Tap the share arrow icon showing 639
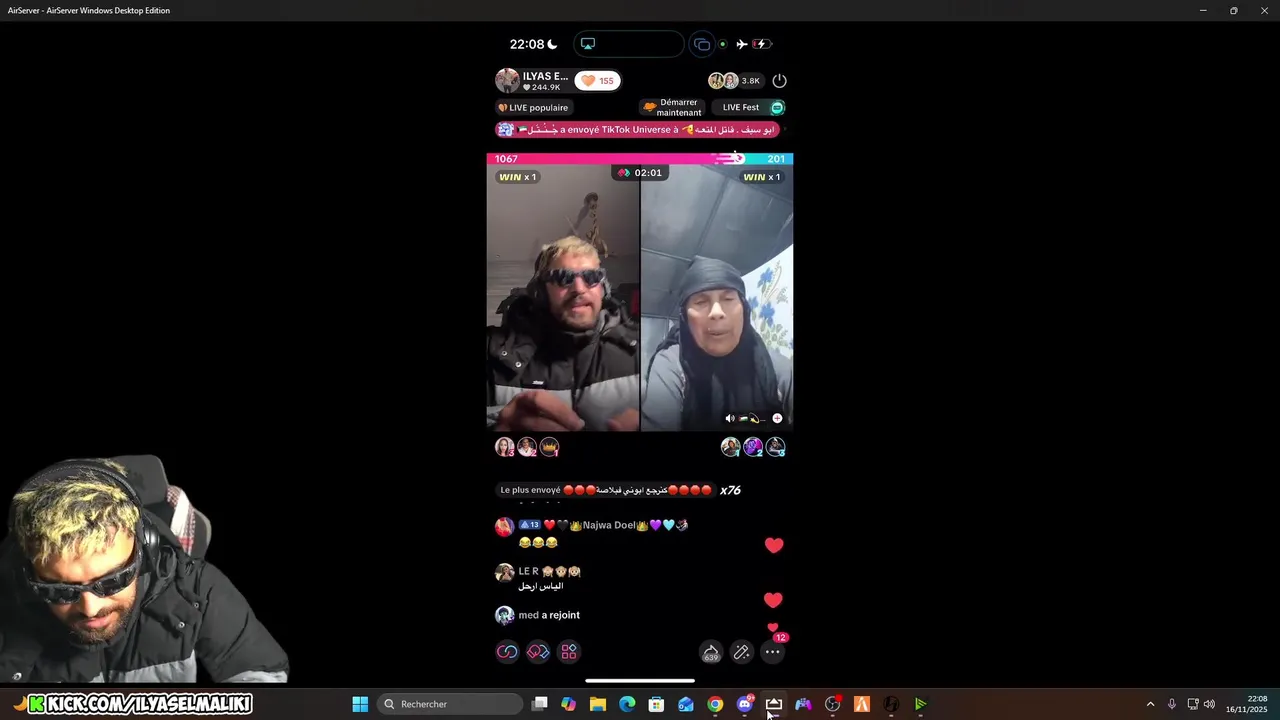 711,652
